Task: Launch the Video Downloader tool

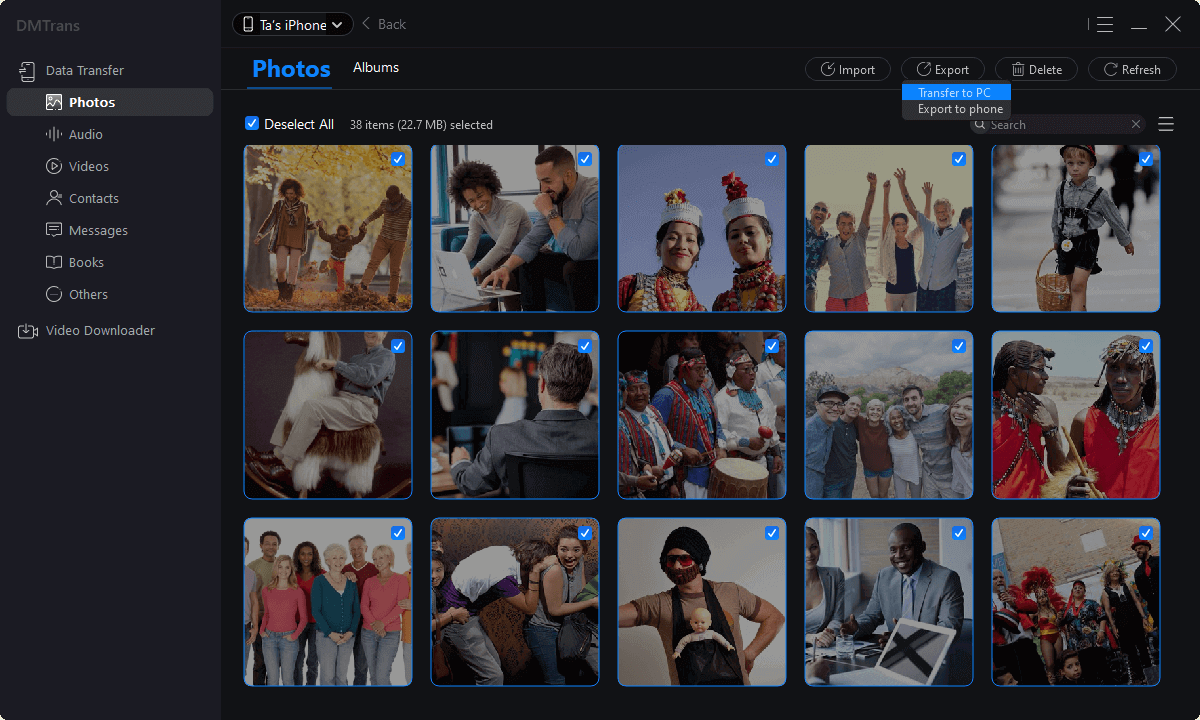Action: tap(100, 330)
